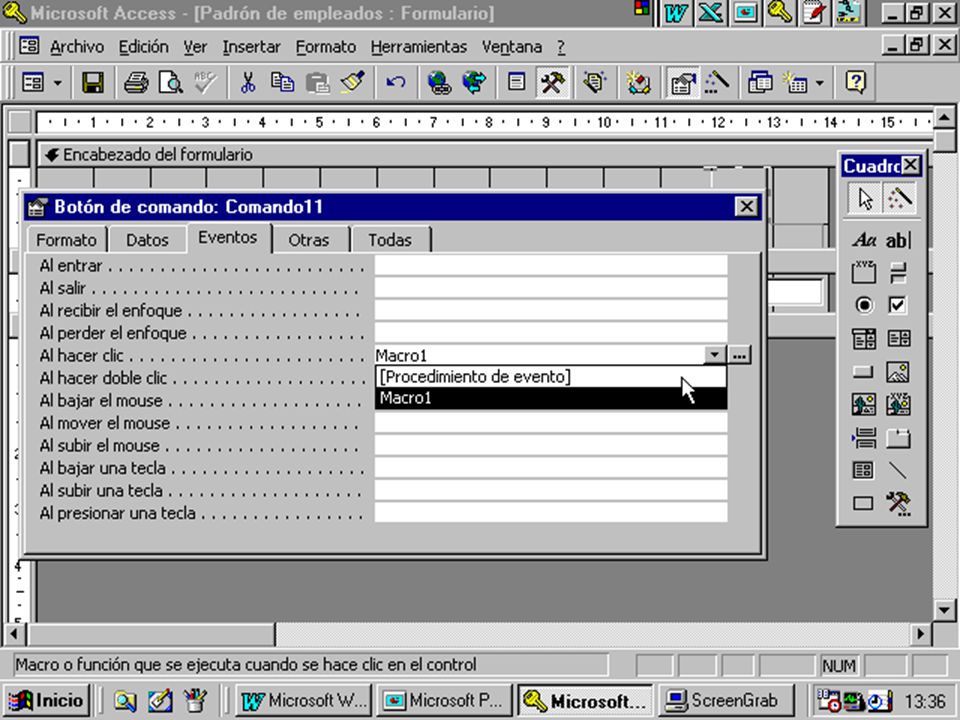Print the form using the printer icon
The height and width of the screenshot is (720, 960).
click(x=135, y=83)
